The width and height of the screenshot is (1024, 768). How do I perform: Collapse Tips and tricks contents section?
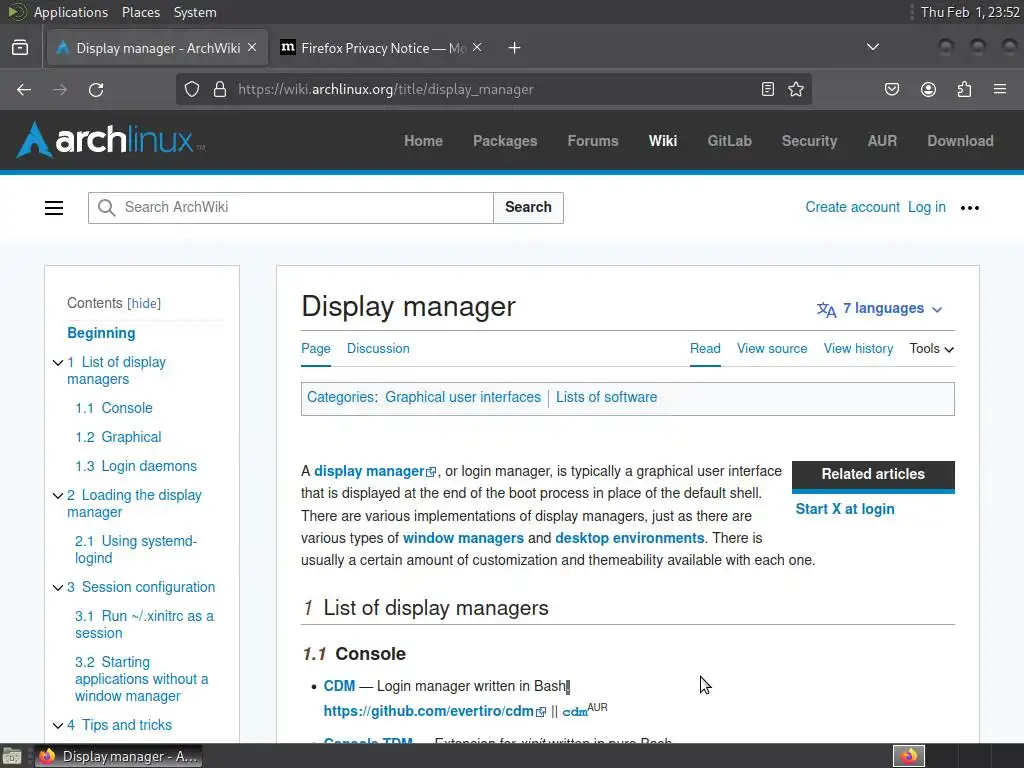(x=57, y=726)
